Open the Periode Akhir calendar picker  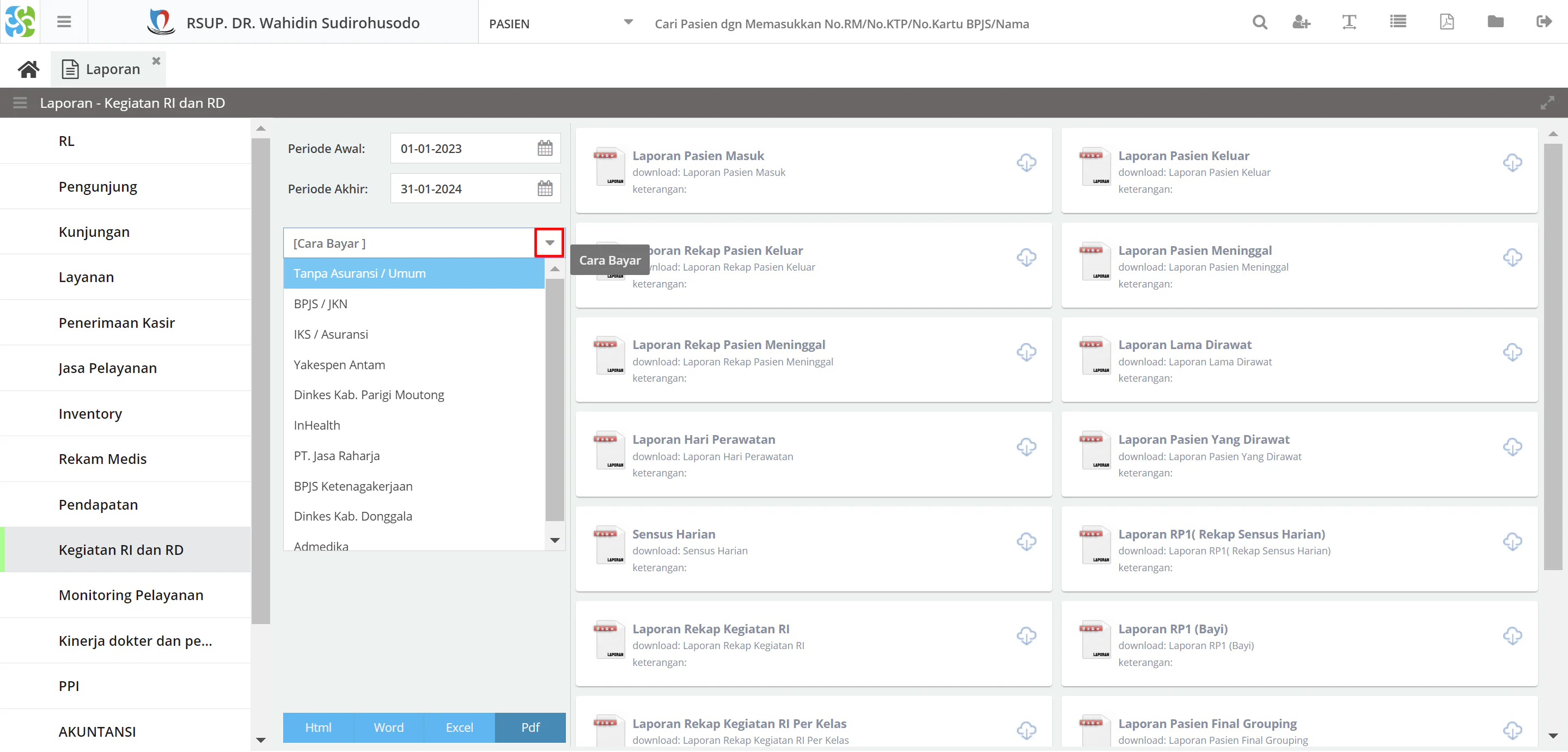(x=545, y=188)
